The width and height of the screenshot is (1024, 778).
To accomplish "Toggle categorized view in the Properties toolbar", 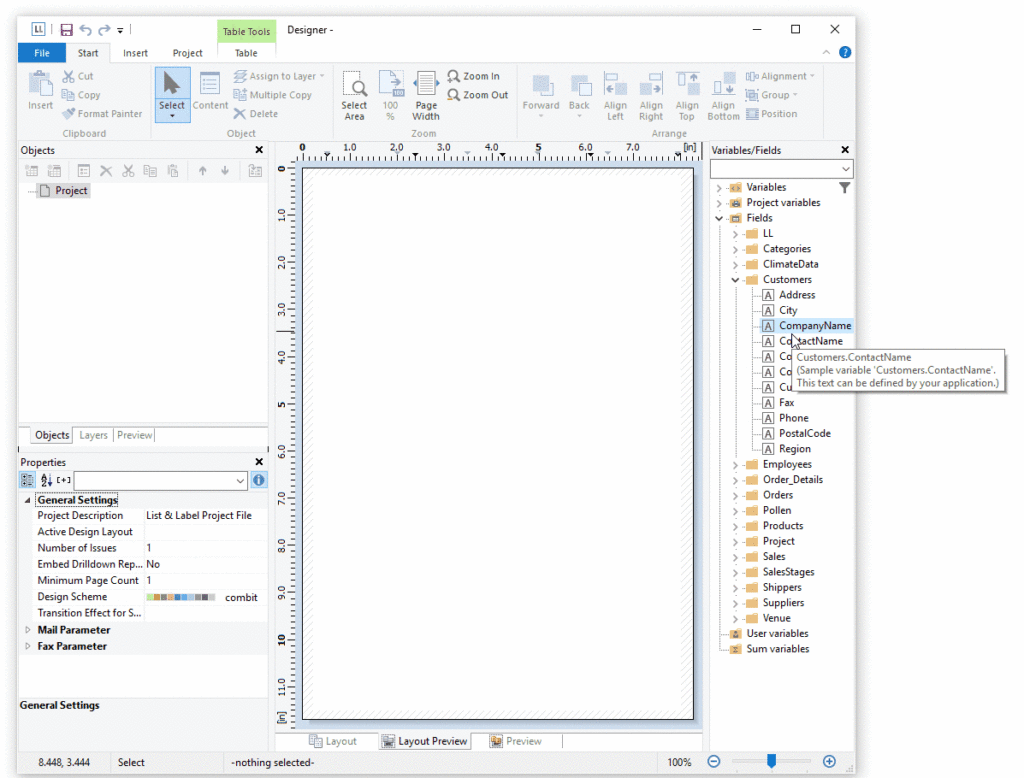I will pos(27,480).
